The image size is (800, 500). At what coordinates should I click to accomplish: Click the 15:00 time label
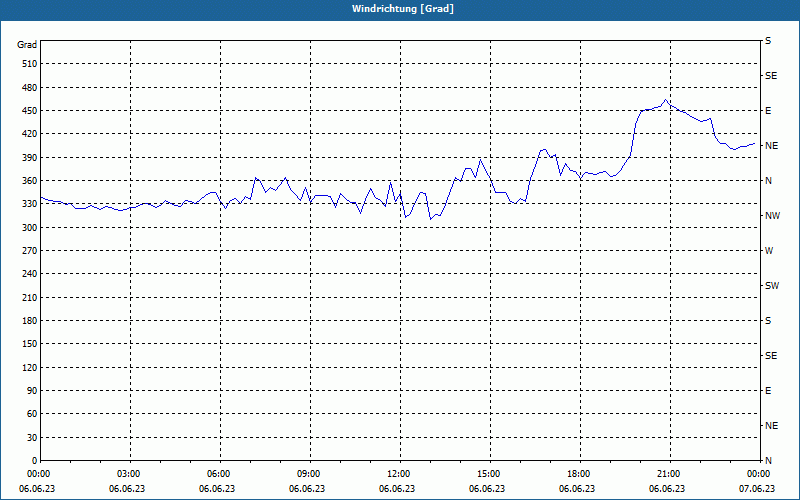489,474
